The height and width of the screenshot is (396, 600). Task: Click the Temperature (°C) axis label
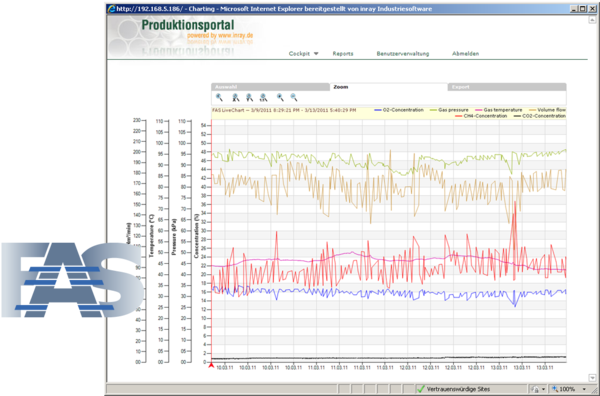point(151,236)
